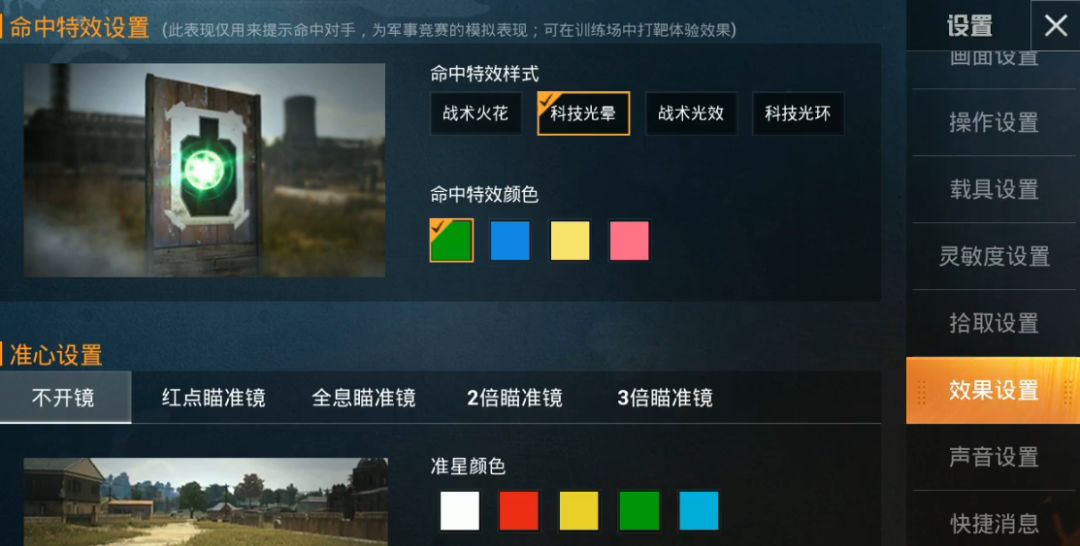The width and height of the screenshot is (1080, 546).
Task: Choose the 战术光效 hit effect style
Action: tap(691, 114)
